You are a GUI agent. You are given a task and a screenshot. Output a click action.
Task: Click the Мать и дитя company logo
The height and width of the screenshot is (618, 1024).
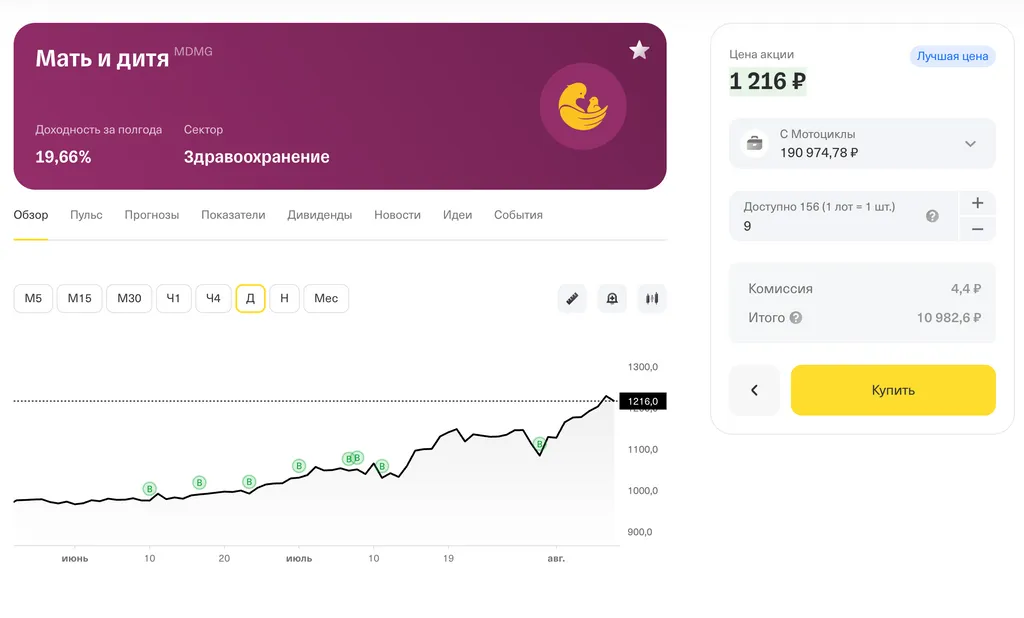tap(583, 106)
